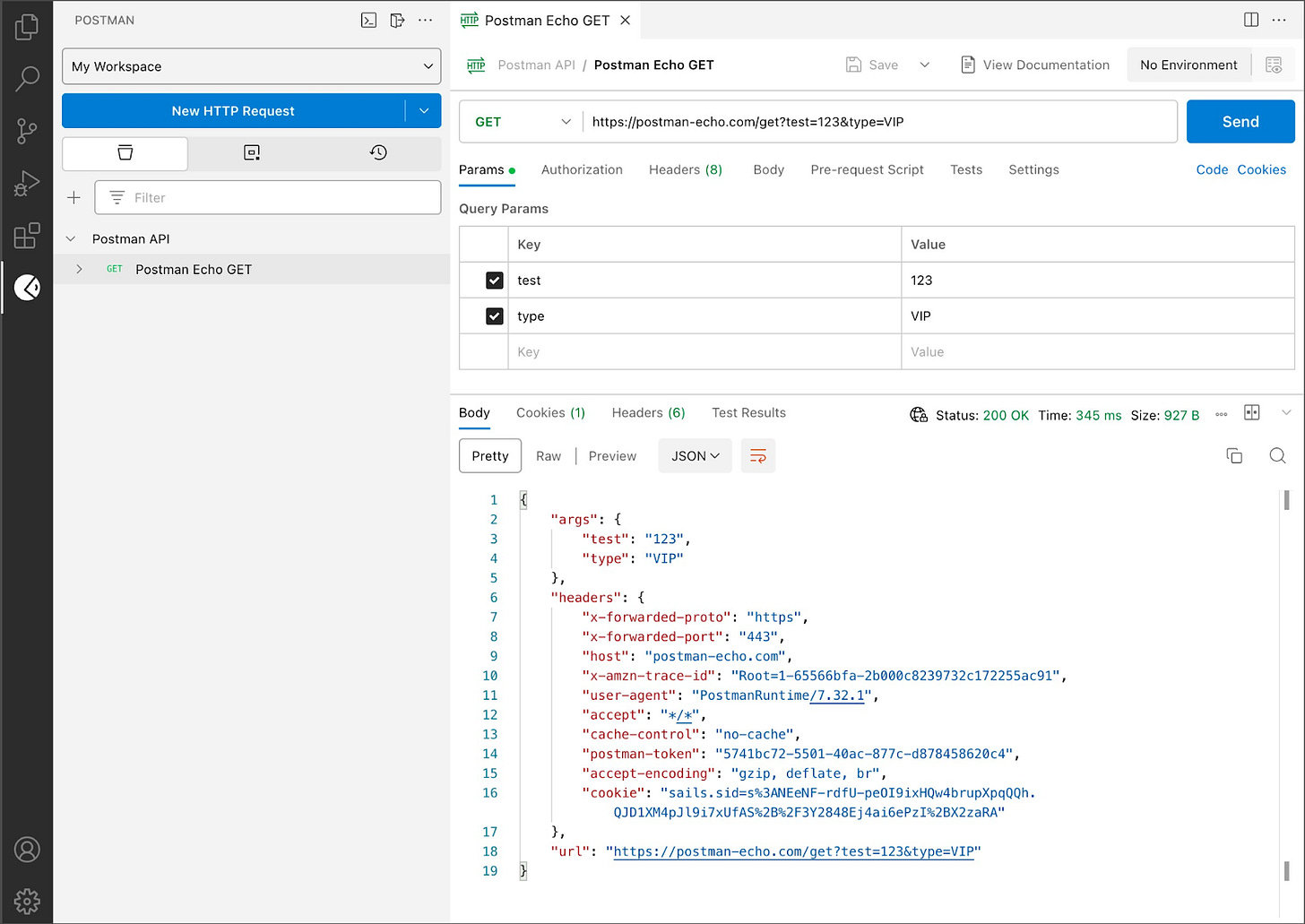
Task: Click the 123 value cell
Action: [1098, 281]
